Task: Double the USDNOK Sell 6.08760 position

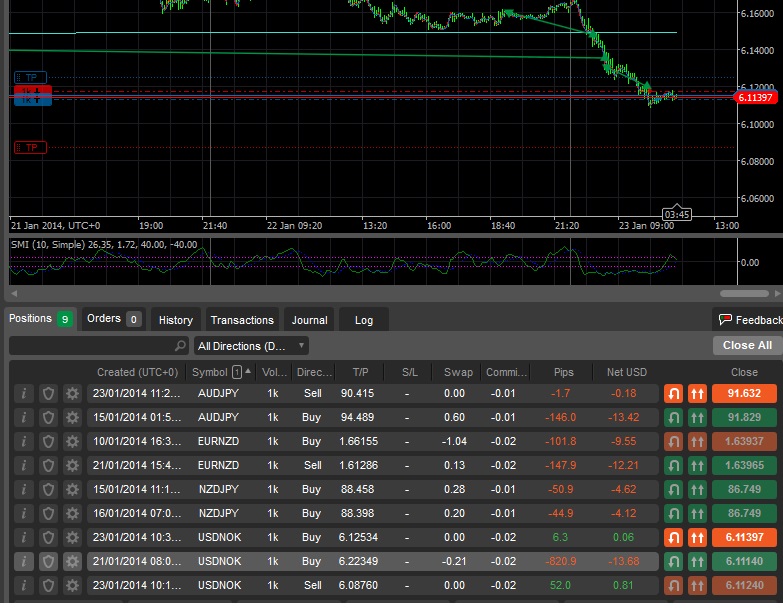Action: pos(697,585)
